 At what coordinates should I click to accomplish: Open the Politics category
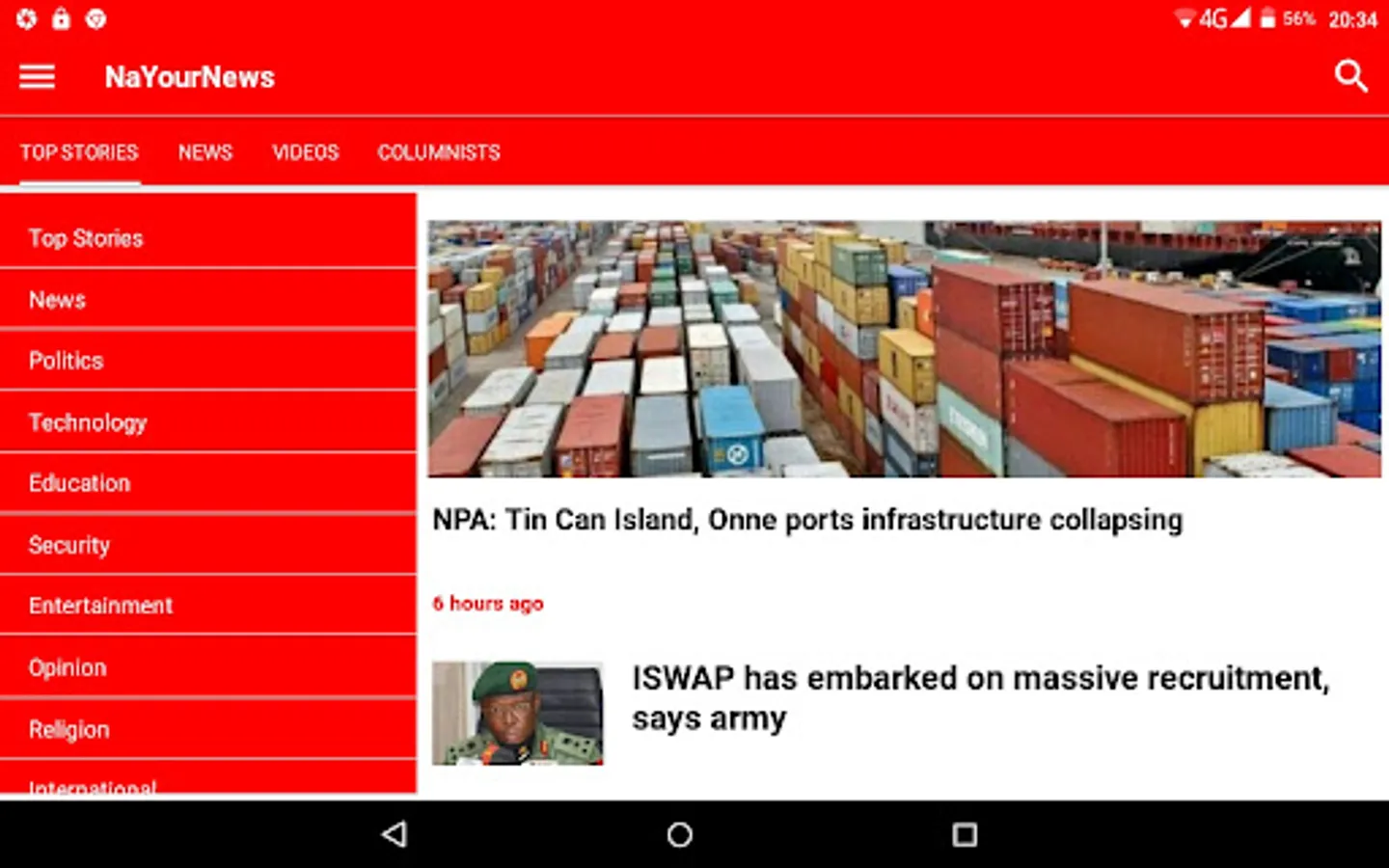click(208, 361)
